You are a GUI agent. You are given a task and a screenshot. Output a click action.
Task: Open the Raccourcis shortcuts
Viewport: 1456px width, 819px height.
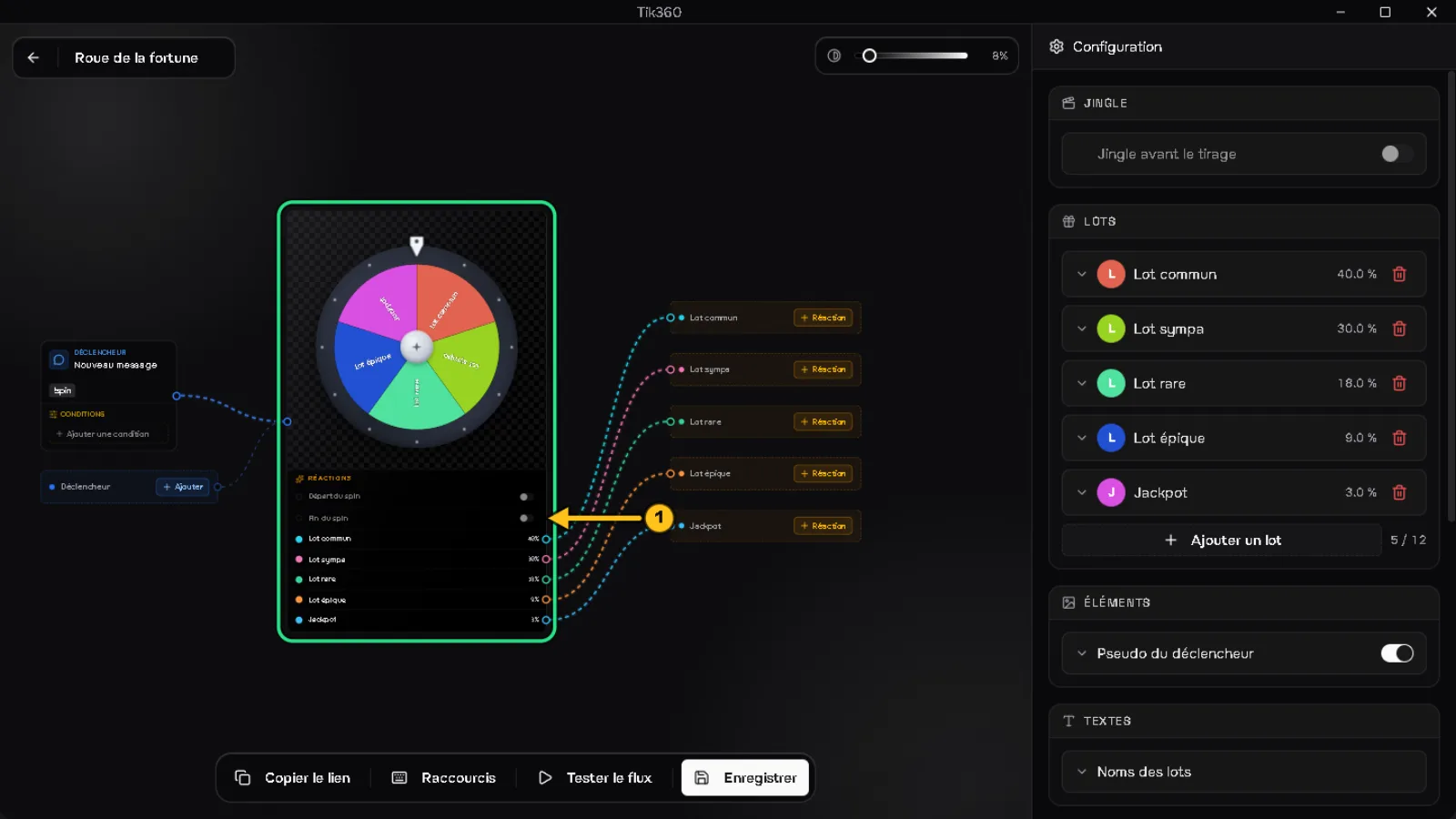(x=444, y=778)
